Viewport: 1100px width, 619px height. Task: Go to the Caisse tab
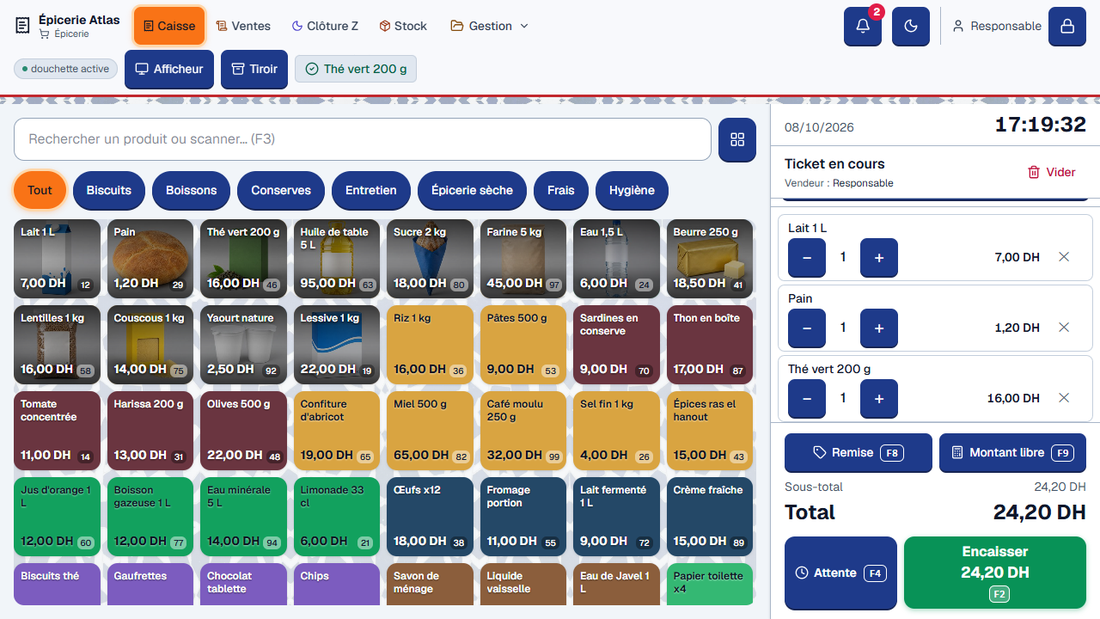point(169,26)
